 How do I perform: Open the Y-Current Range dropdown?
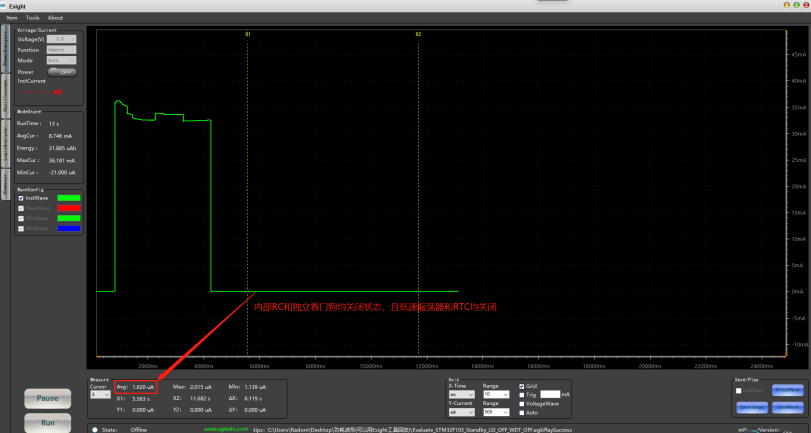(496, 411)
